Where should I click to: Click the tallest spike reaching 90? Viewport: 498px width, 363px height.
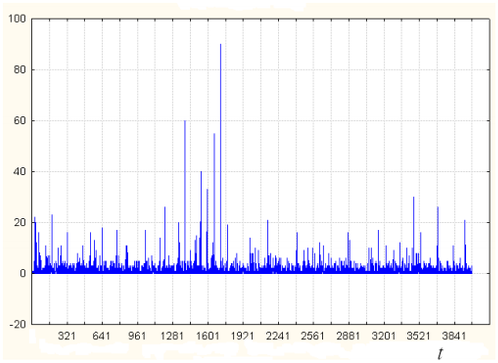click(220, 158)
